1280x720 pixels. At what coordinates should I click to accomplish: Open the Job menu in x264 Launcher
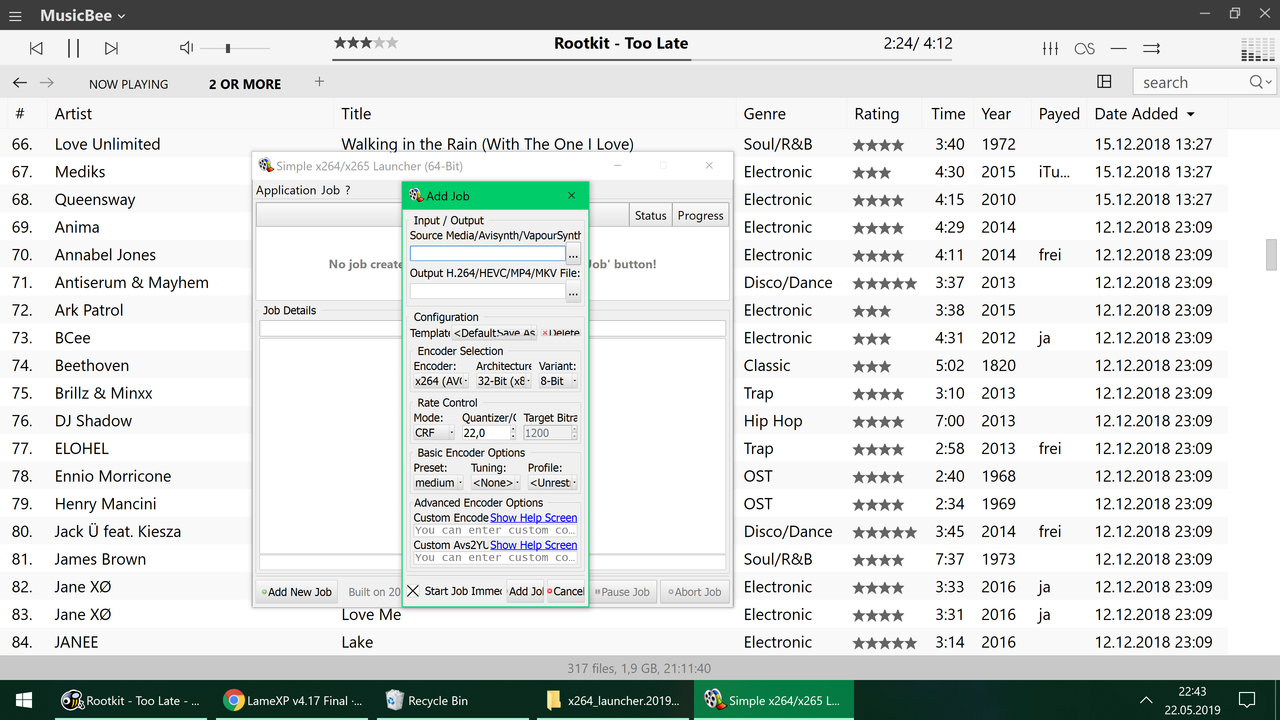(331, 190)
